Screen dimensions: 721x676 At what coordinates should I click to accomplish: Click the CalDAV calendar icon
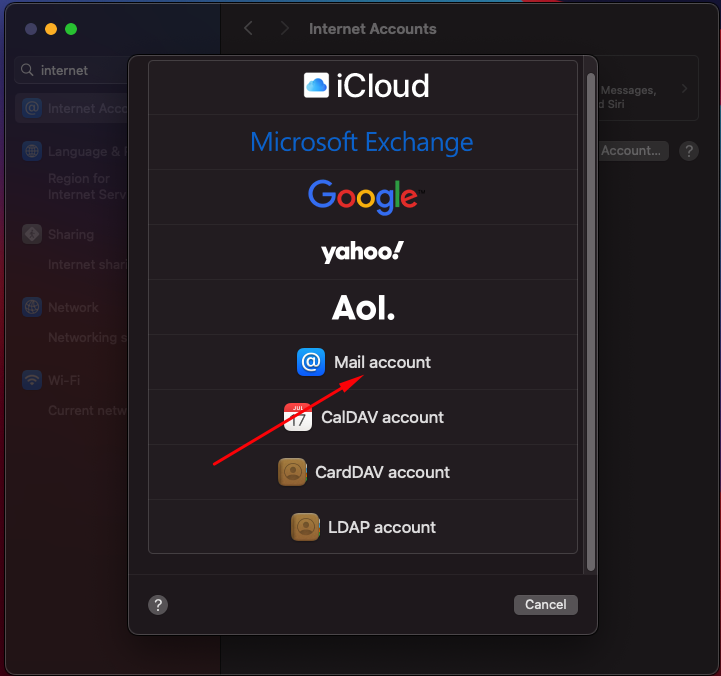point(298,417)
